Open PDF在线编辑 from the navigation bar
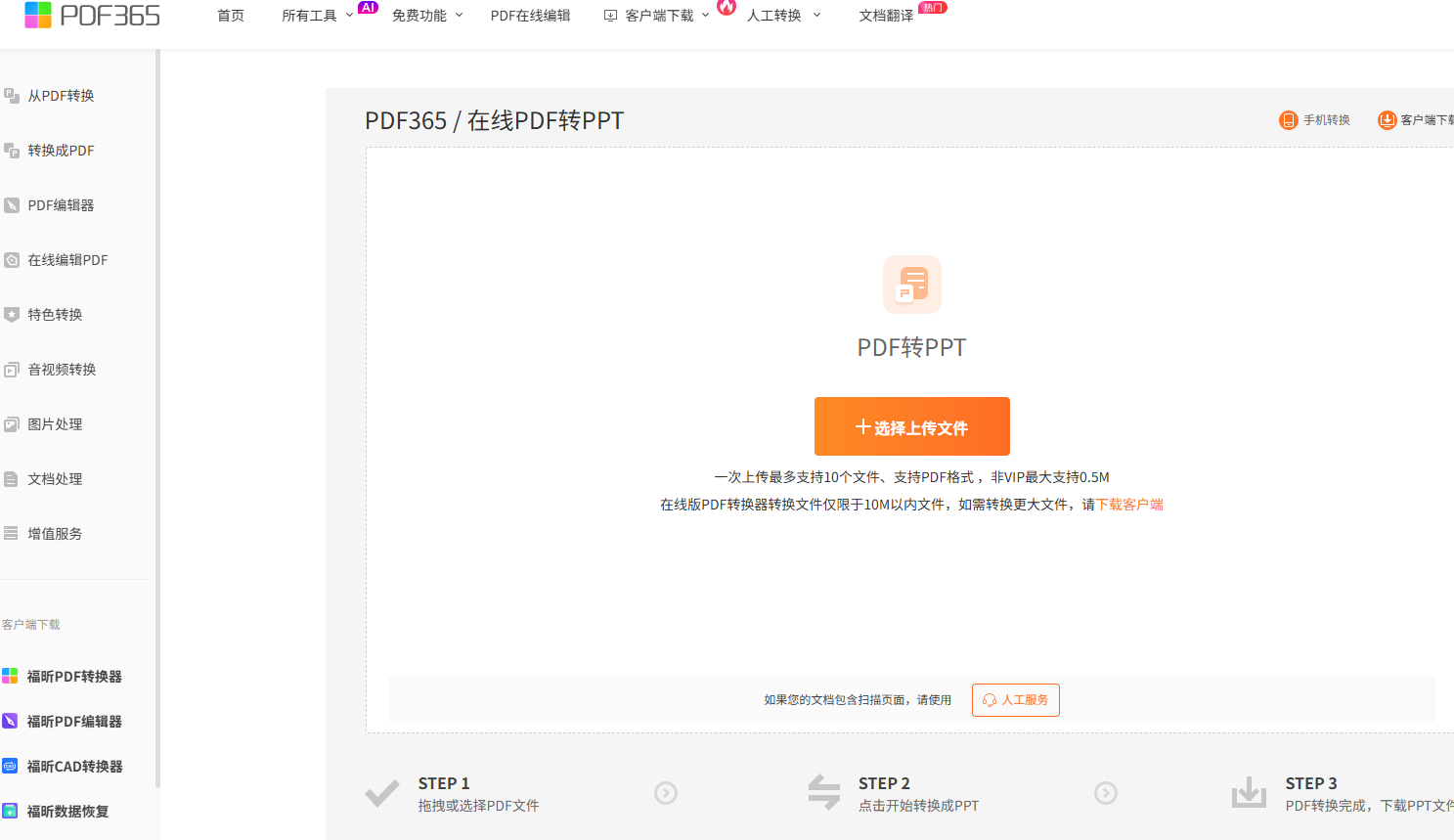The image size is (1454, 840). tap(530, 16)
